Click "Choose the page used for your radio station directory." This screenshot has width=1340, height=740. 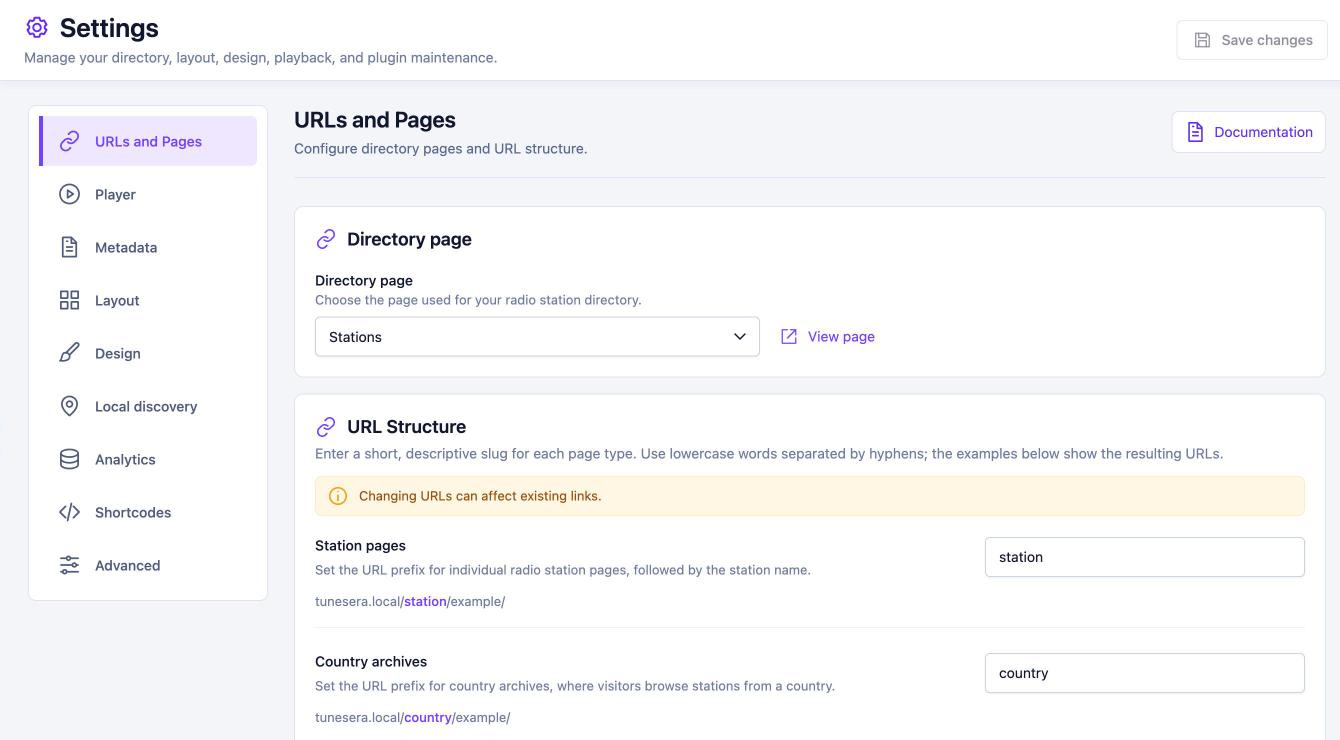(478, 300)
